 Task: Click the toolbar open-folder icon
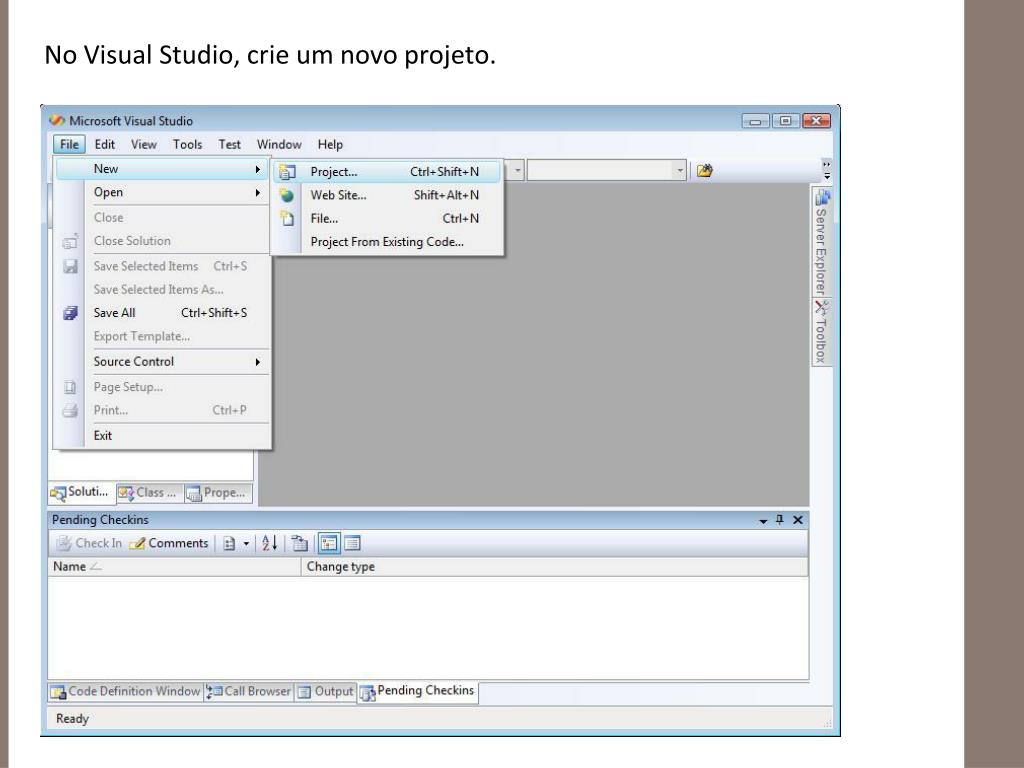point(704,171)
